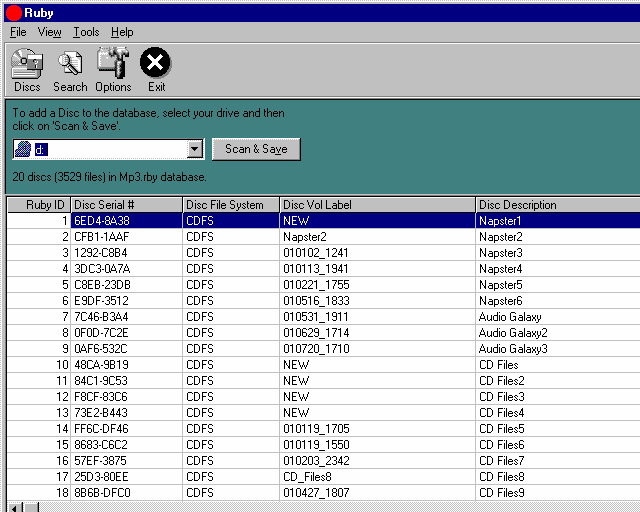Click volume label 010427_1807
Image resolution: width=640 pixels, height=512 pixels.
point(378,493)
